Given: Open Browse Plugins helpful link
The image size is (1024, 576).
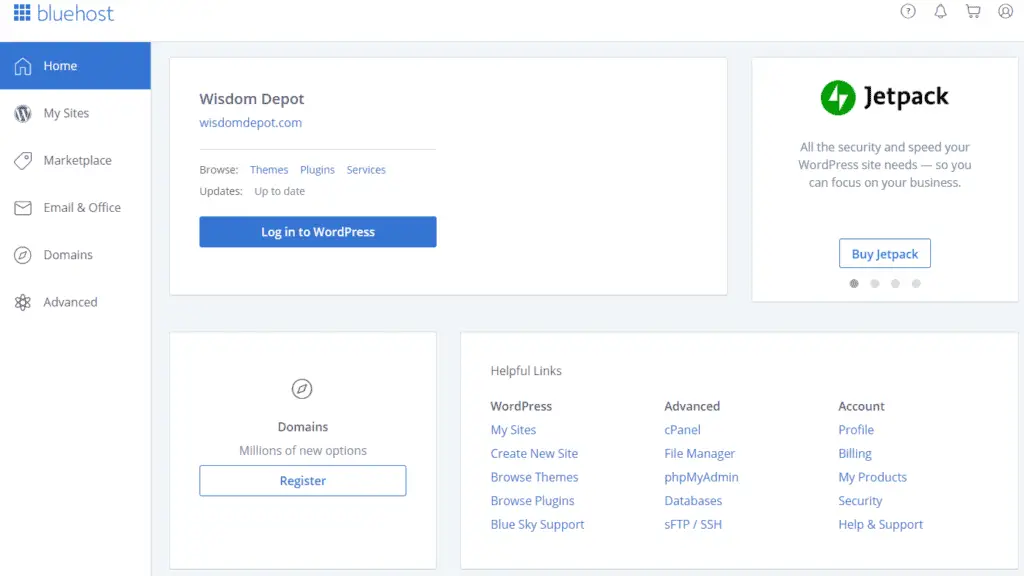Looking at the screenshot, I should [x=532, y=501].
